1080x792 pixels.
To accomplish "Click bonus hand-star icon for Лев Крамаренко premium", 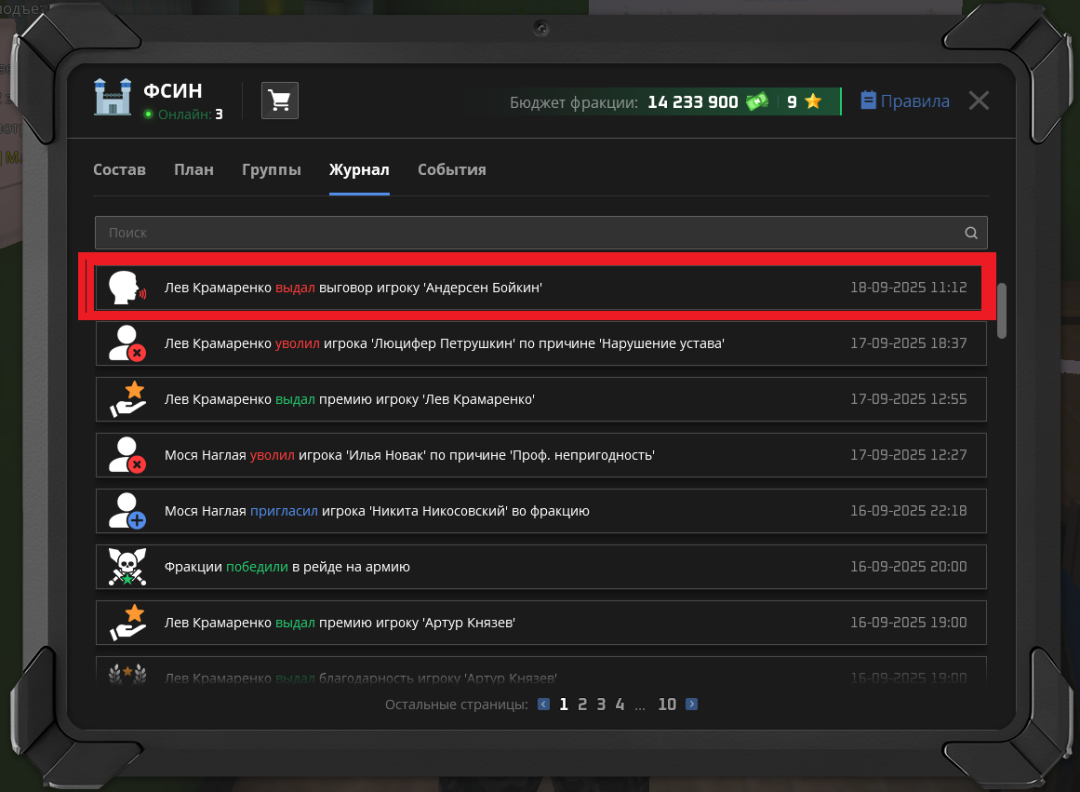I will 127,400.
